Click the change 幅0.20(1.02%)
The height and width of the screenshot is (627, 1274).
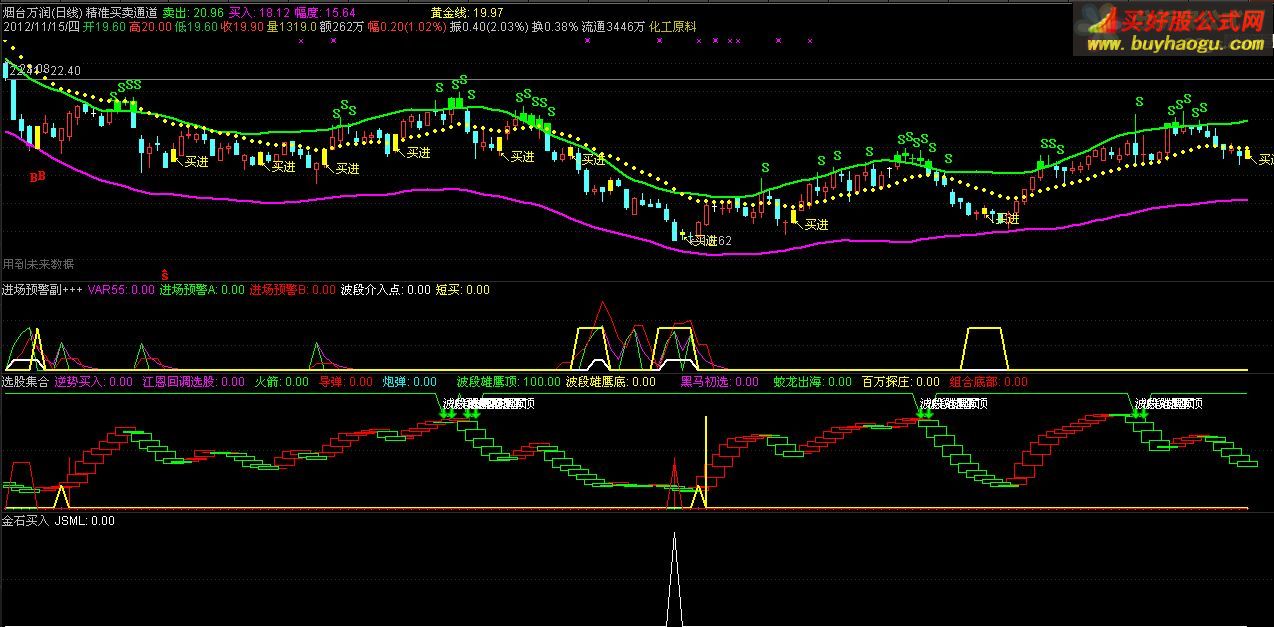pos(406,27)
